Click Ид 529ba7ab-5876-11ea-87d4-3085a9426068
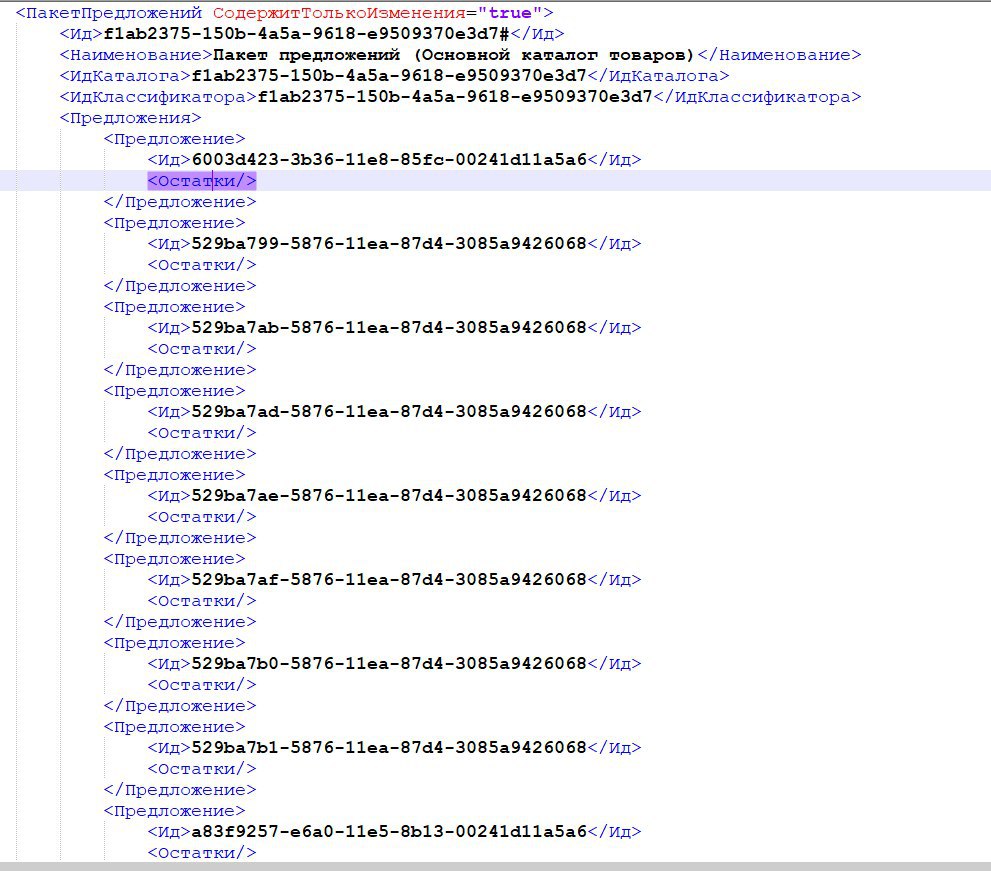This screenshot has width=991, height=871. tap(389, 327)
